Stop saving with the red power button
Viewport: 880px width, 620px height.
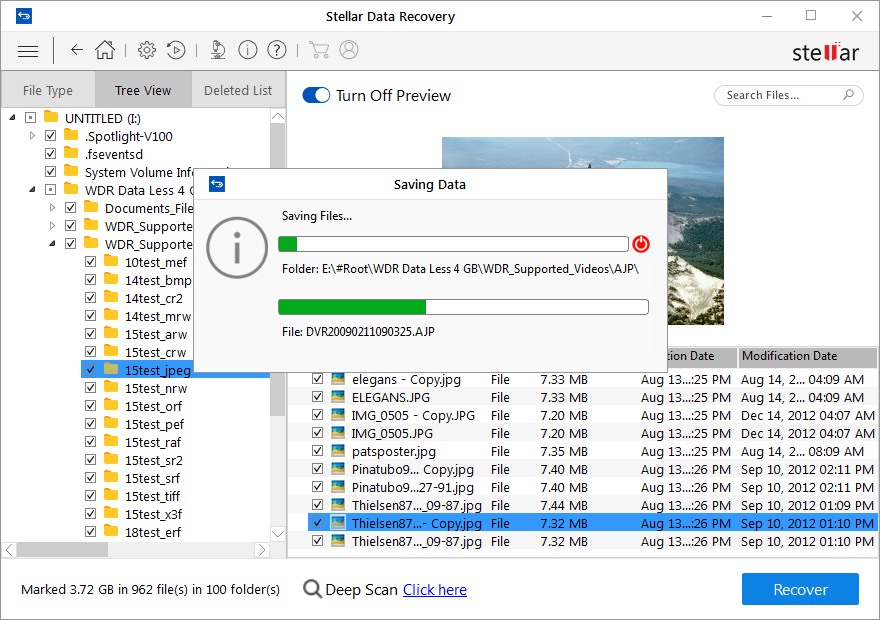click(x=641, y=244)
